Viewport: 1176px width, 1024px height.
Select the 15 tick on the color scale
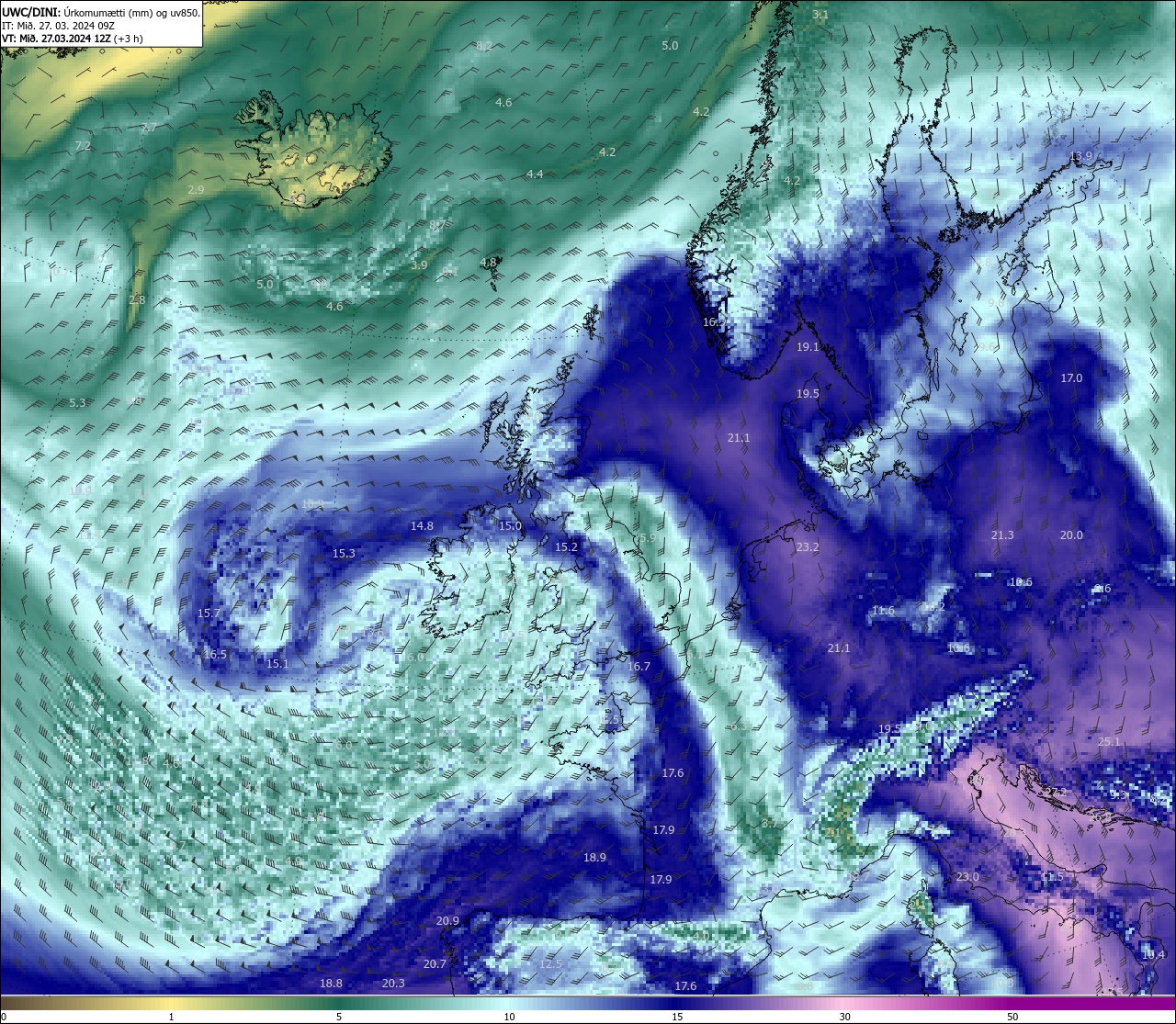point(677,1017)
